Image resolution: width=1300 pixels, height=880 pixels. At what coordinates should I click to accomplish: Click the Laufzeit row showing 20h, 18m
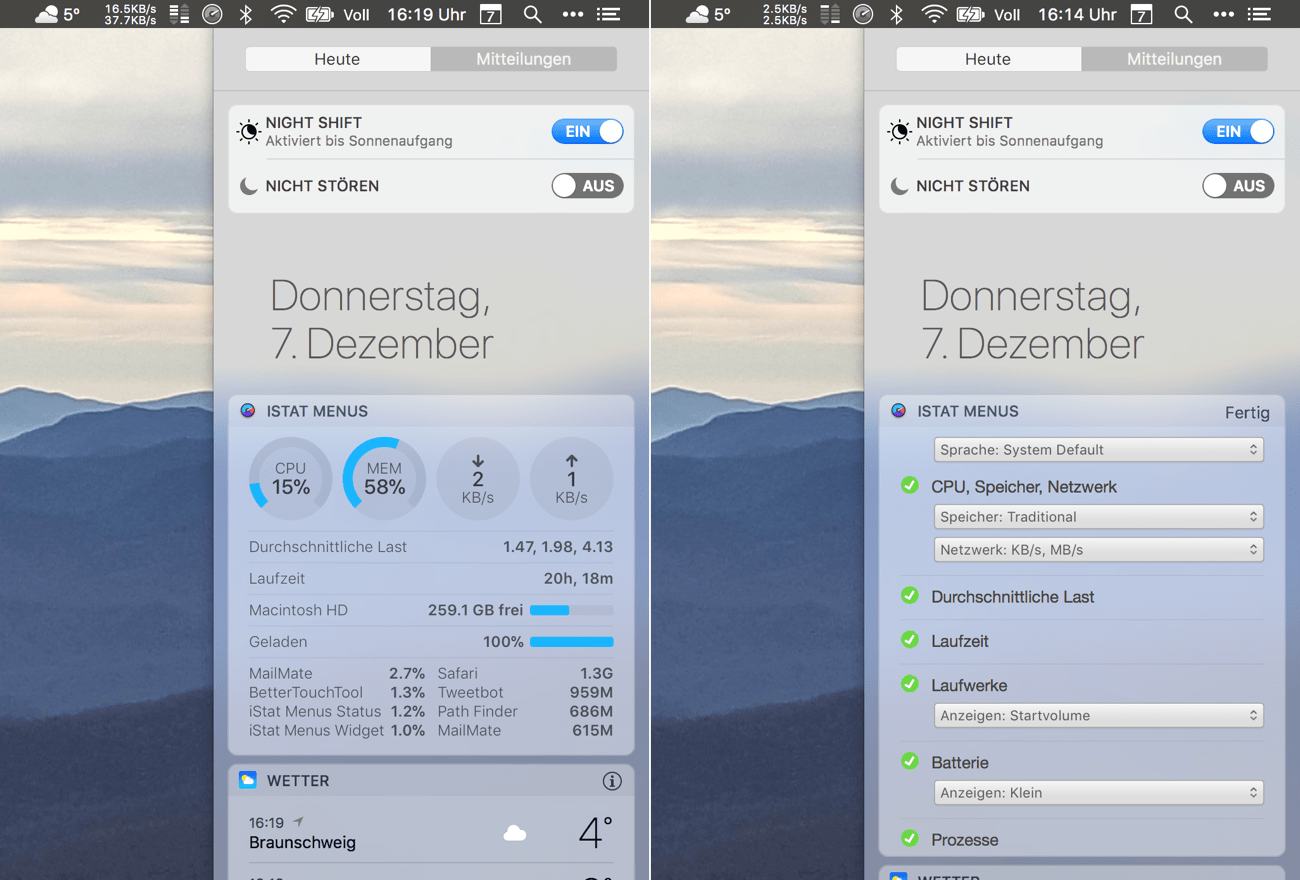point(431,579)
